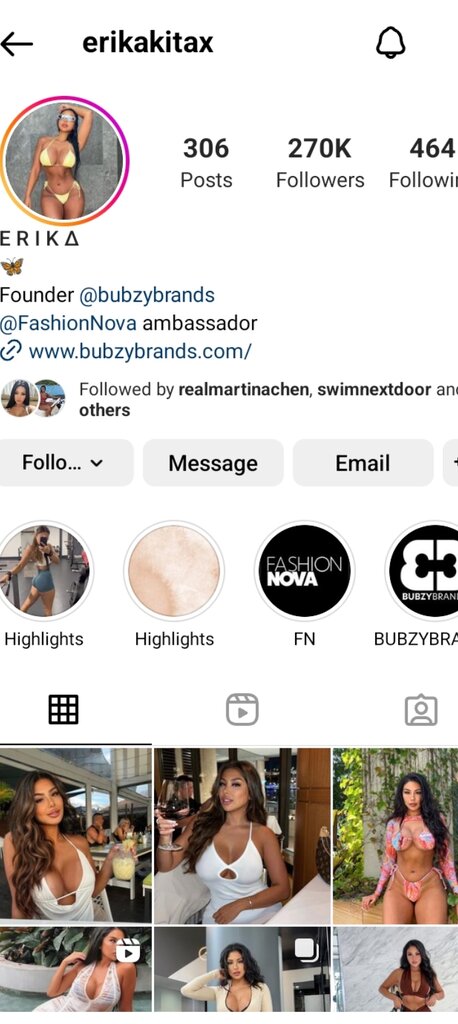458x1024 pixels.
Task: Open the gym mirror selfie Highlights story
Action: click(x=44, y=571)
